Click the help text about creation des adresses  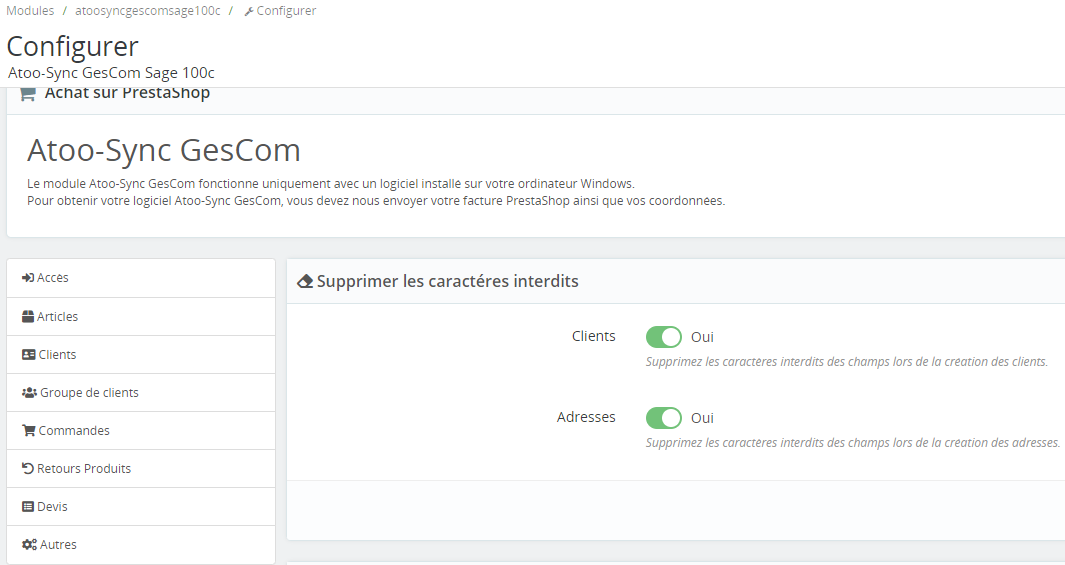click(852, 443)
